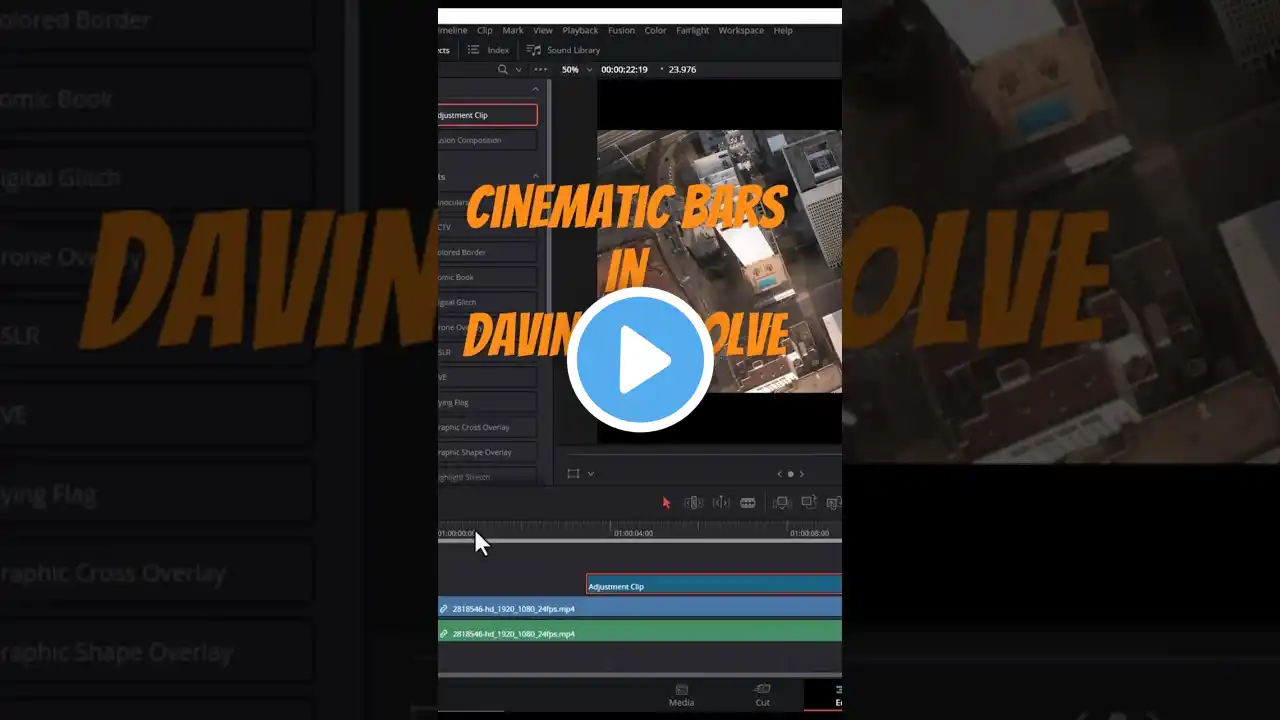Open the Color menu

(655, 30)
